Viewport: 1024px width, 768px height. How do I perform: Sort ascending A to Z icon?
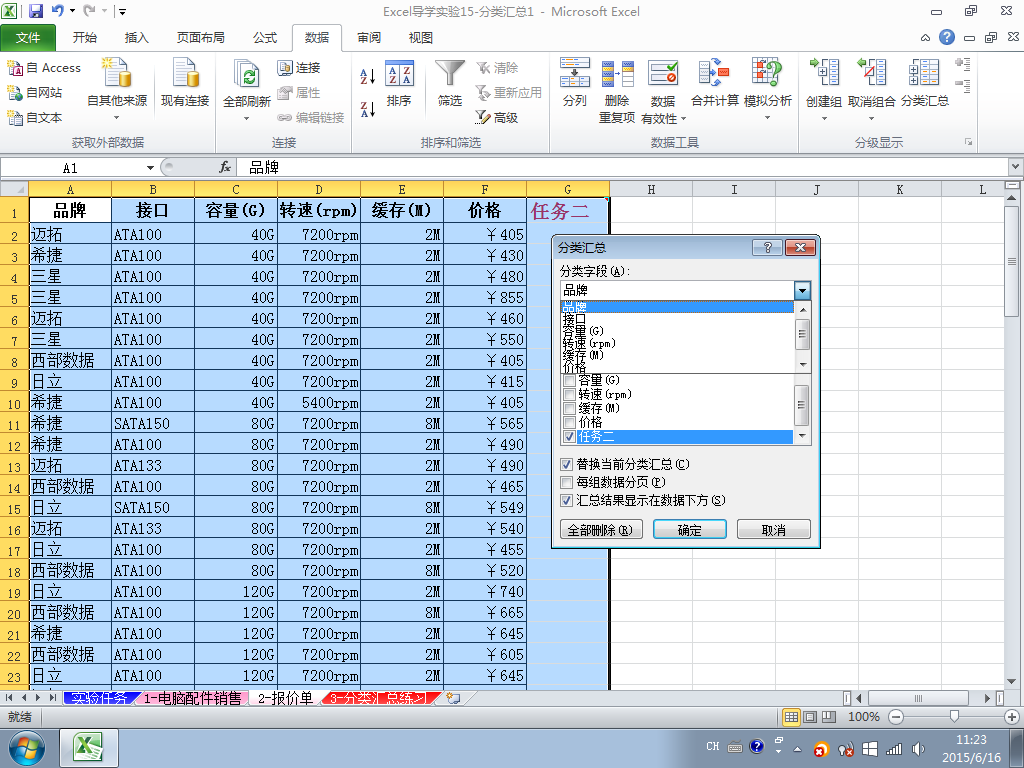tap(368, 76)
